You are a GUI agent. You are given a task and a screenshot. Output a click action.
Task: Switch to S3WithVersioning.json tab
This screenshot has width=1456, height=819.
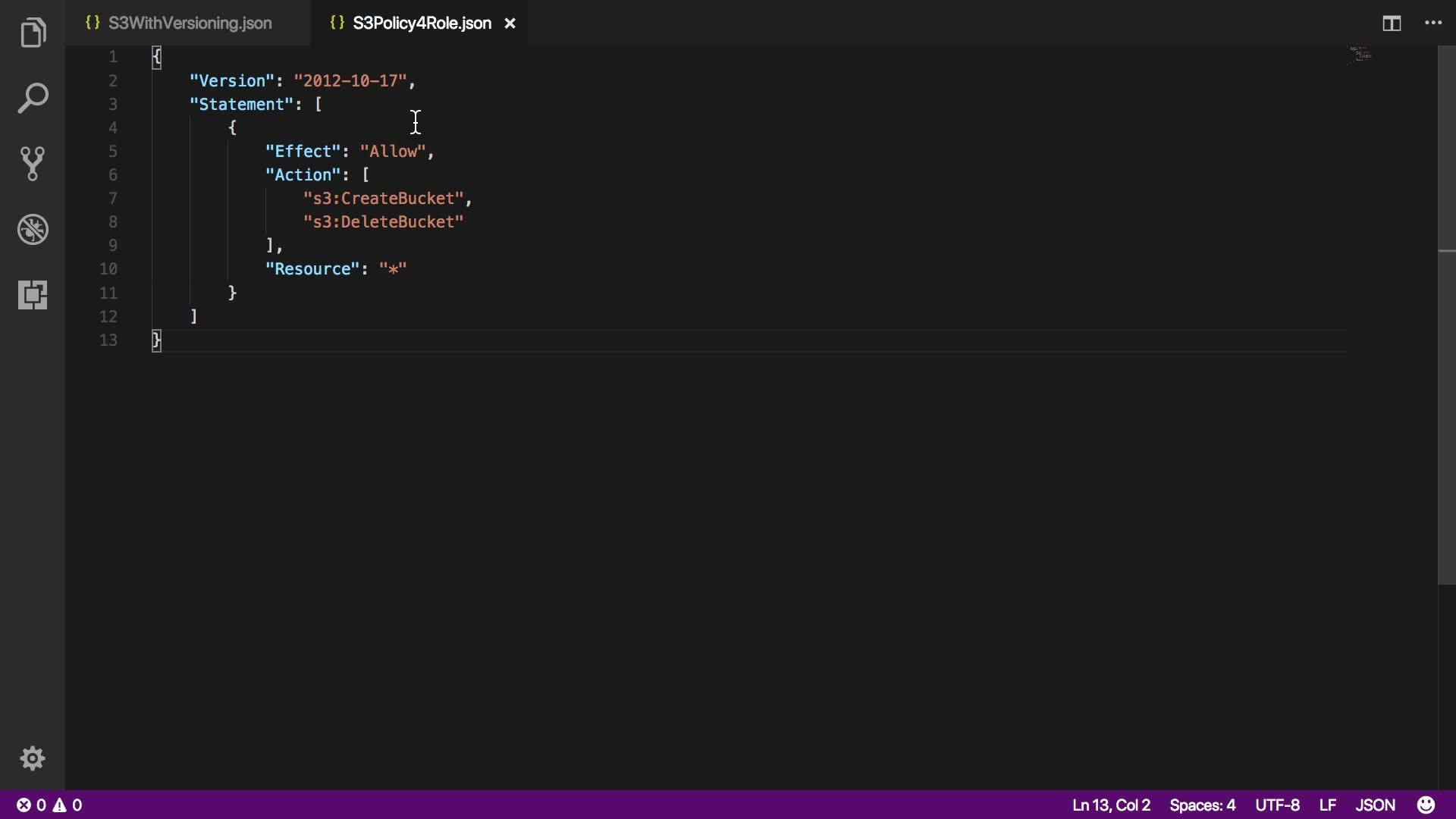point(190,24)
